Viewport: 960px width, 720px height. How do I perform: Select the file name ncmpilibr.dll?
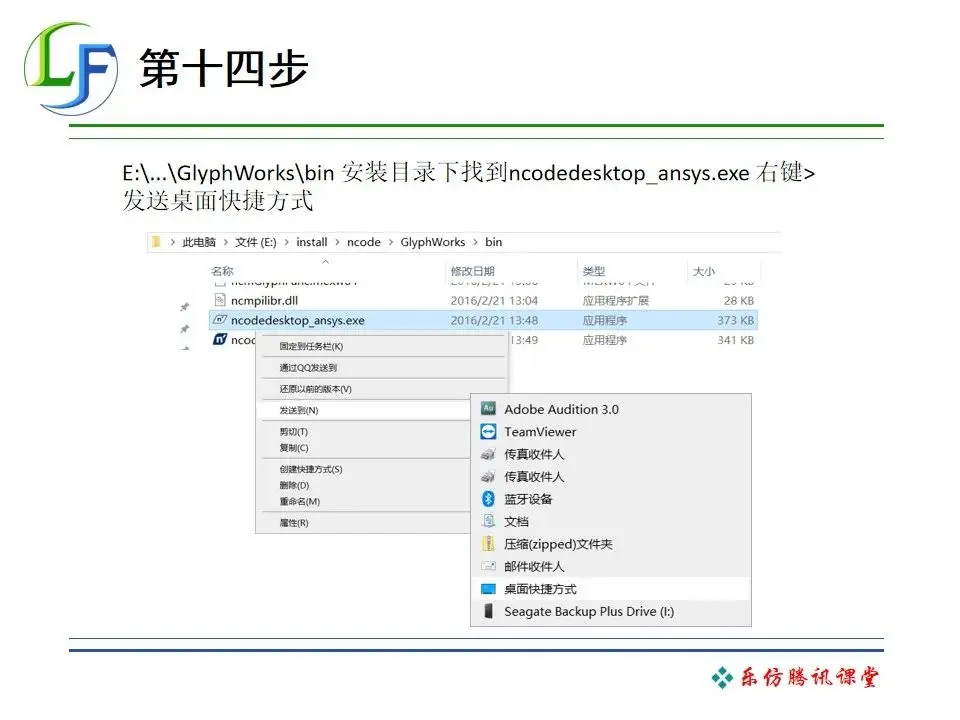[264, 301]
